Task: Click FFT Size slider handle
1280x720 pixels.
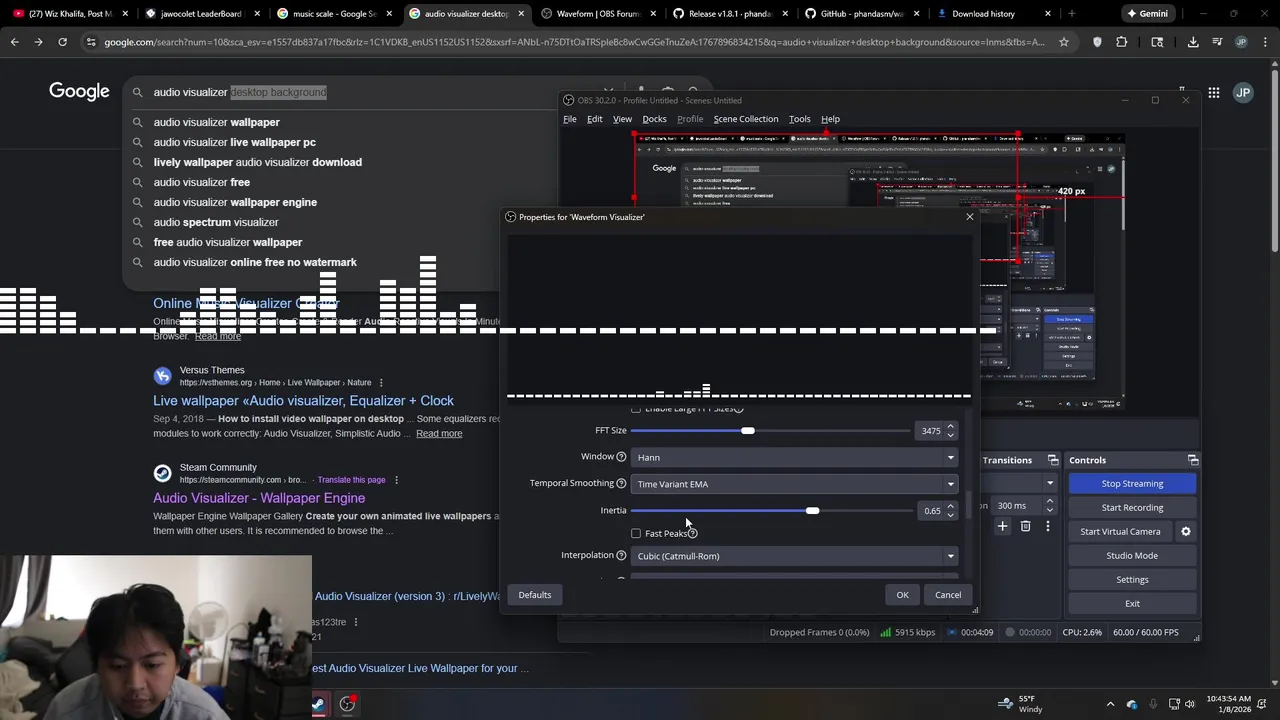Action: (x=747, y=430)
